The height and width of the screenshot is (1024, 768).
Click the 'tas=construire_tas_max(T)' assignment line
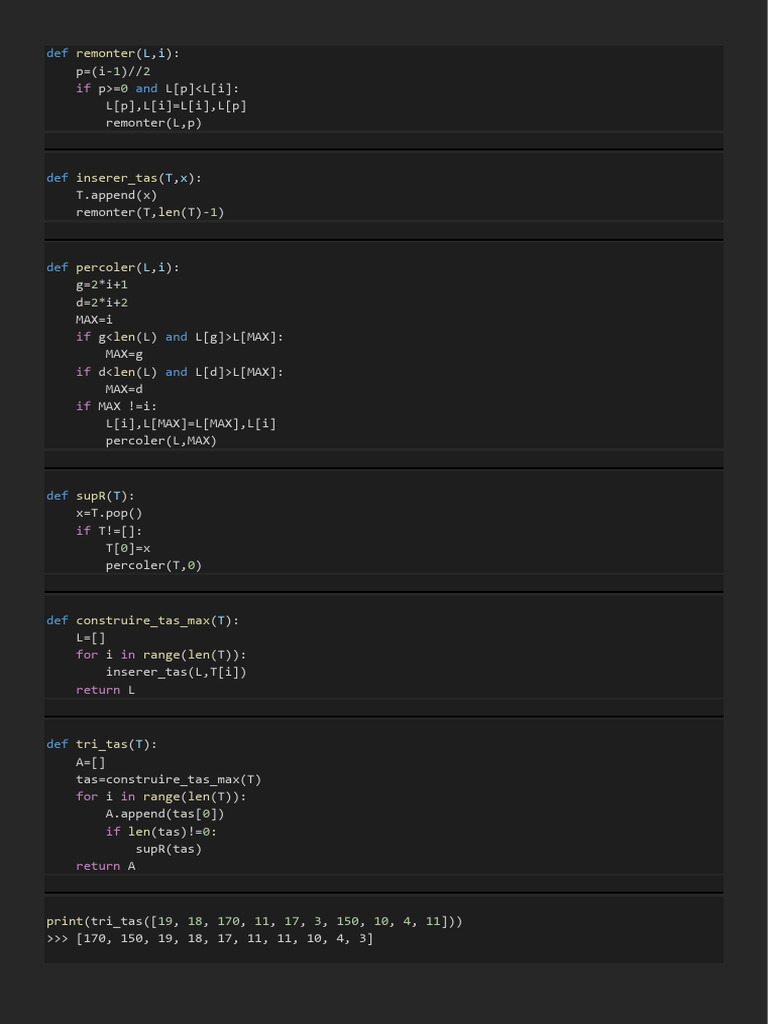[168, 780]
